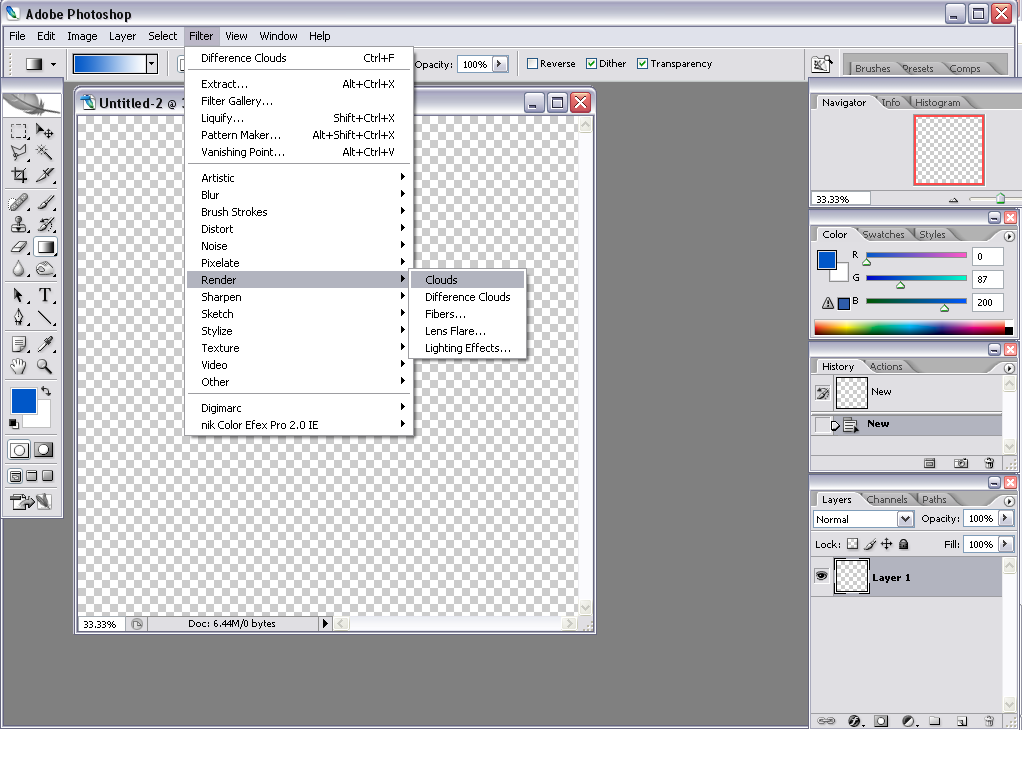Switch to the Swatches tab

[x=883, y=234]
